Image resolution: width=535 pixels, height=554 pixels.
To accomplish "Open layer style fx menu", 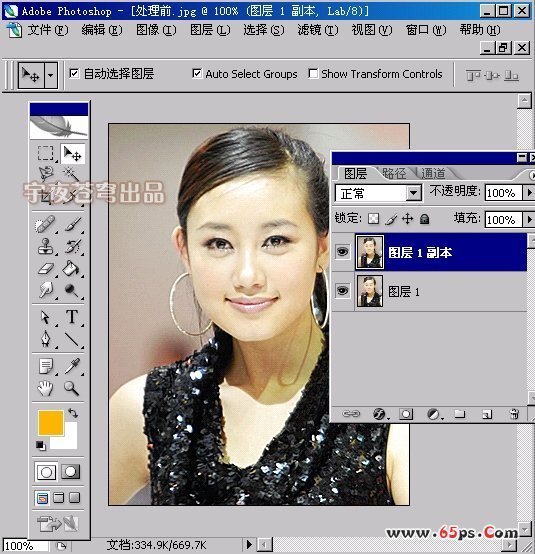I will point(380,414).
